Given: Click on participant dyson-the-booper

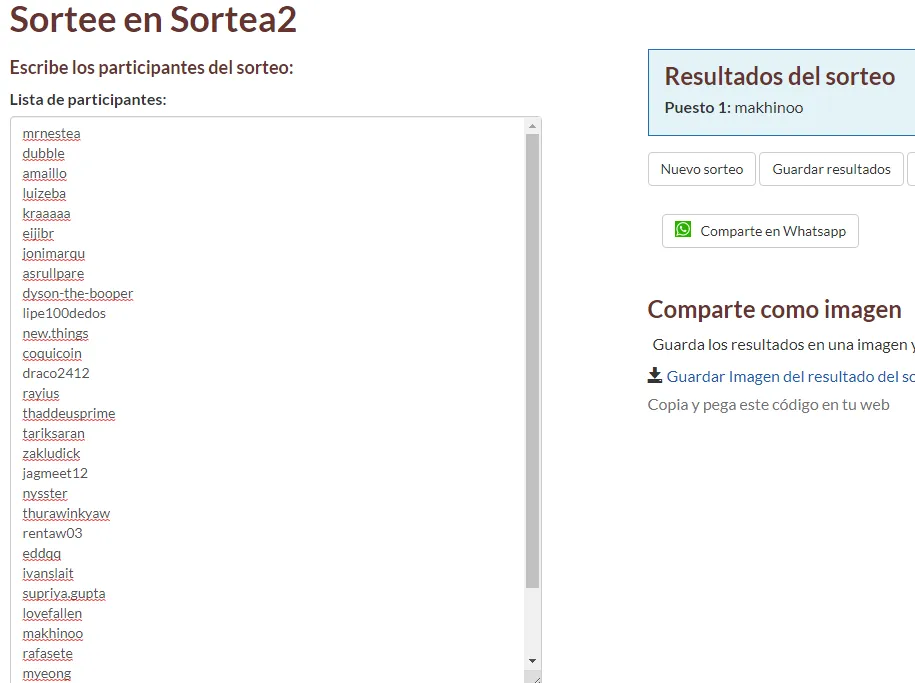Looking at the screenshot, I should click(78, 294).
